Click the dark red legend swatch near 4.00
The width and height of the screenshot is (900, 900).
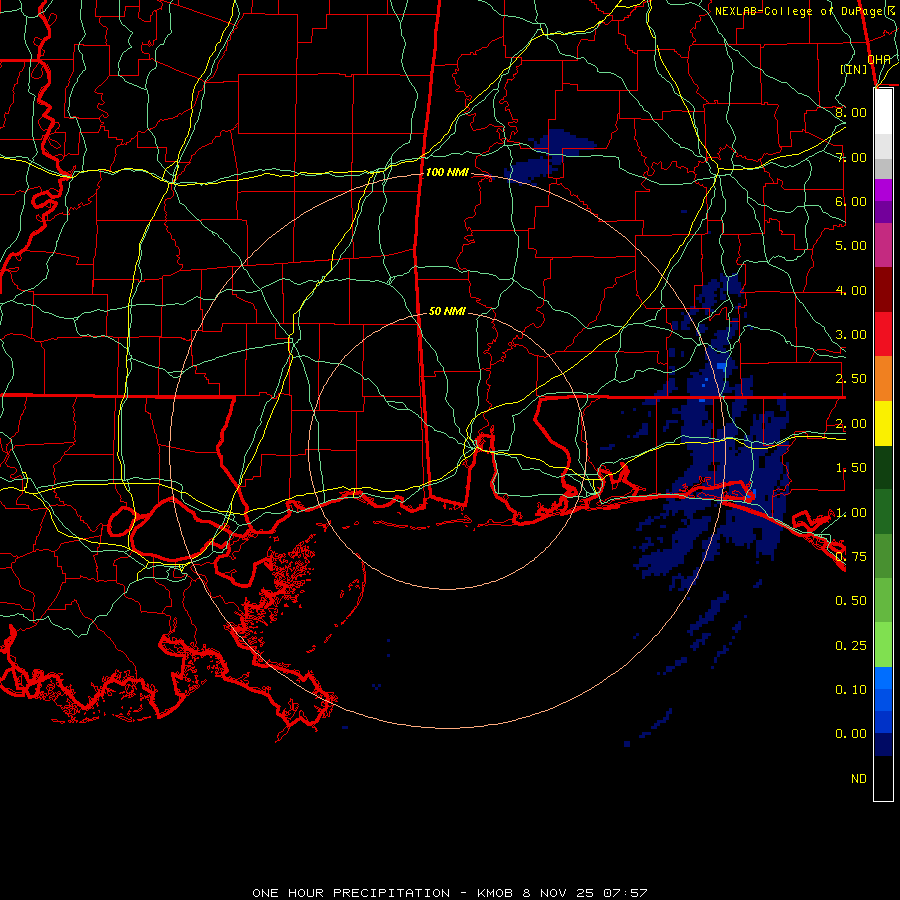(x=883, y=290)
